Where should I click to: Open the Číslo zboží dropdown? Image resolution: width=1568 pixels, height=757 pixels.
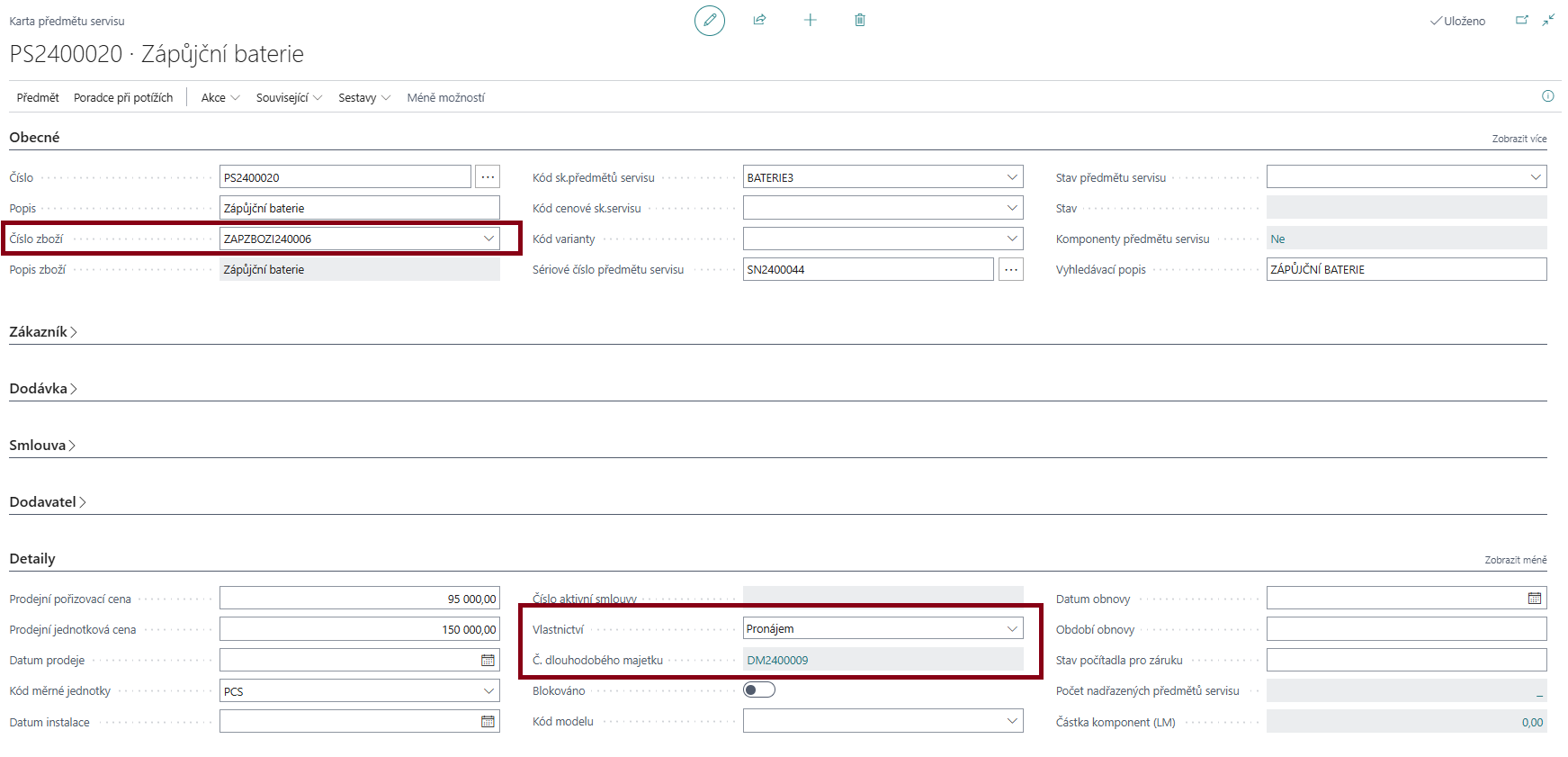[x=489, y=239]
